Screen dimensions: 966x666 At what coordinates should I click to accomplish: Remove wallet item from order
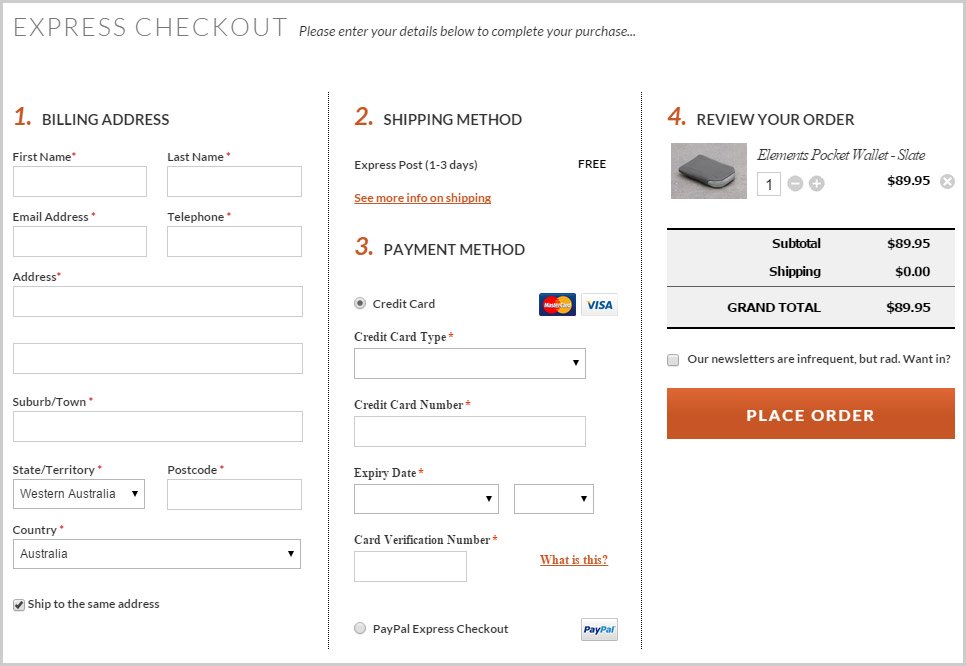click(x=947, y=181)
